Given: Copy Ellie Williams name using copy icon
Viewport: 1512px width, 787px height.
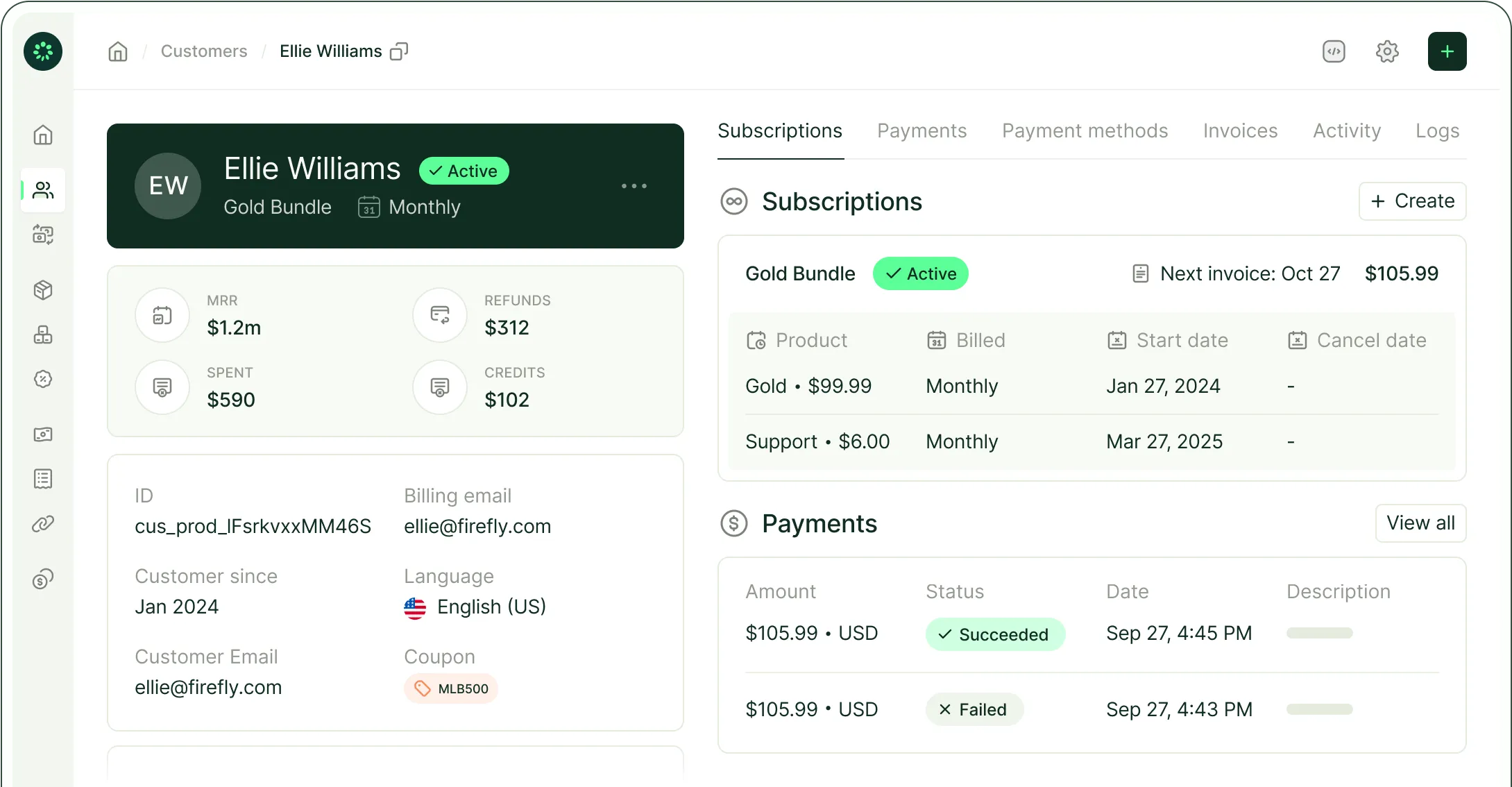Looking at the screenshot, I should [399, 51].
